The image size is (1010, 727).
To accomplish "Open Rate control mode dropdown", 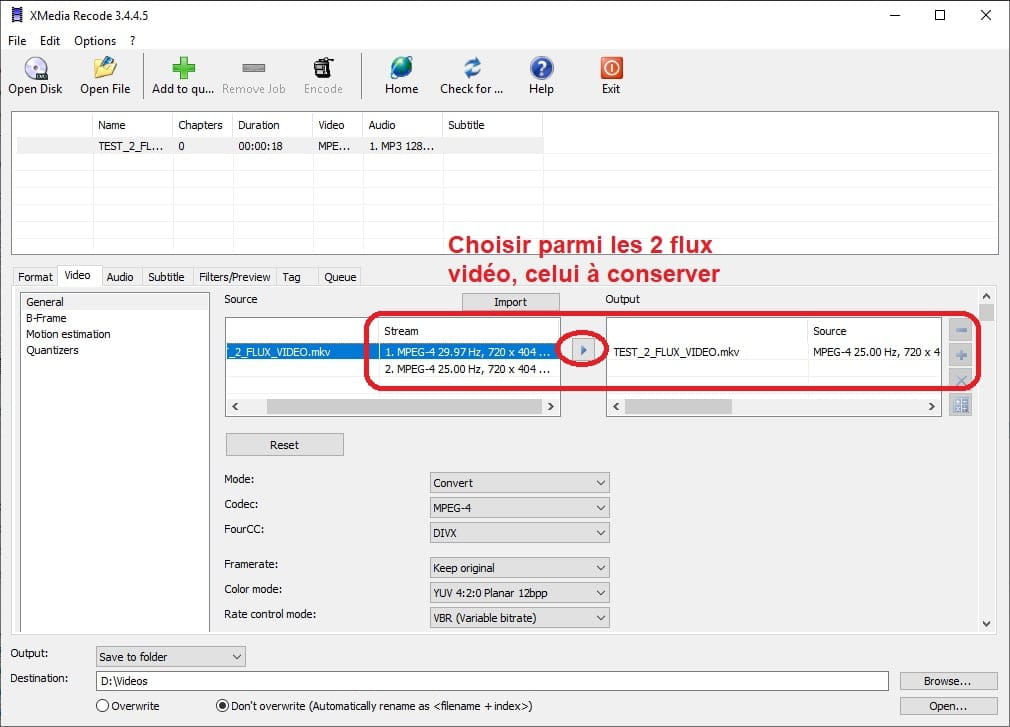I will 519,618.
